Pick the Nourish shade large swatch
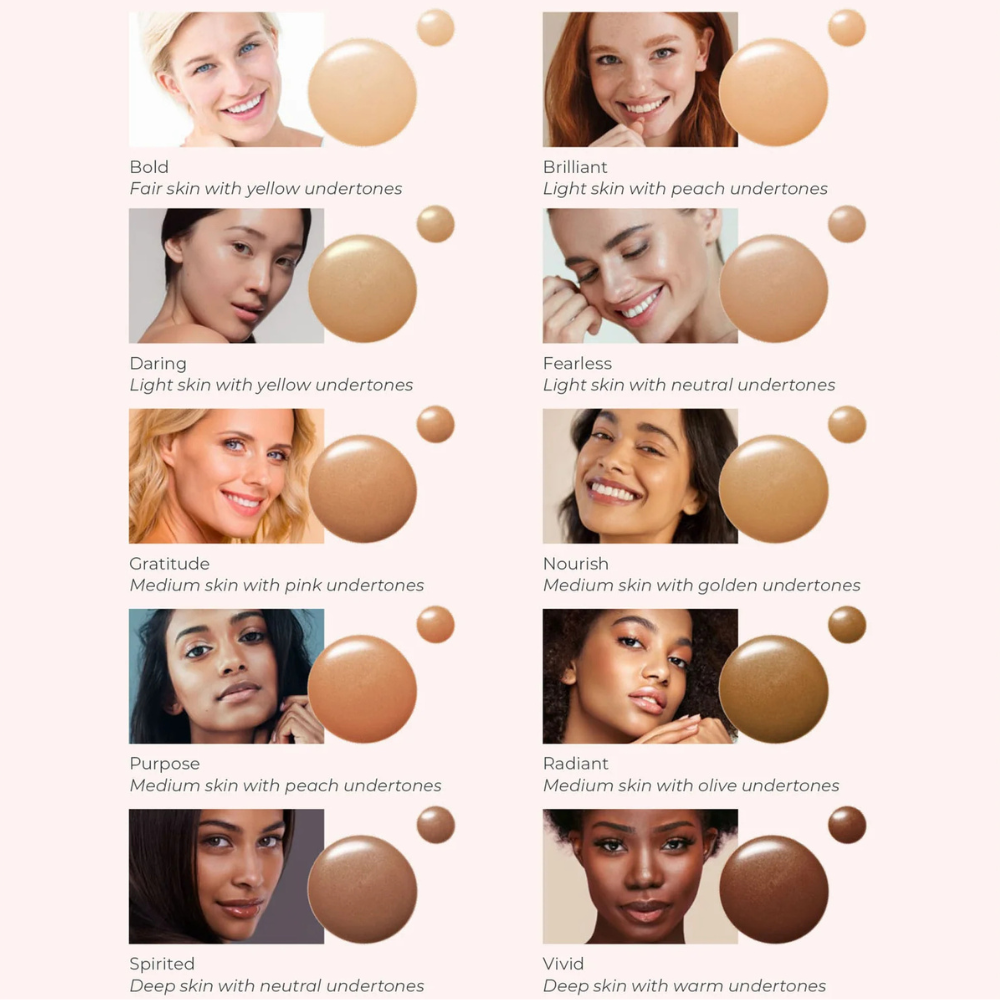Screen dimensions: 1000x1000 pos(774,489)
